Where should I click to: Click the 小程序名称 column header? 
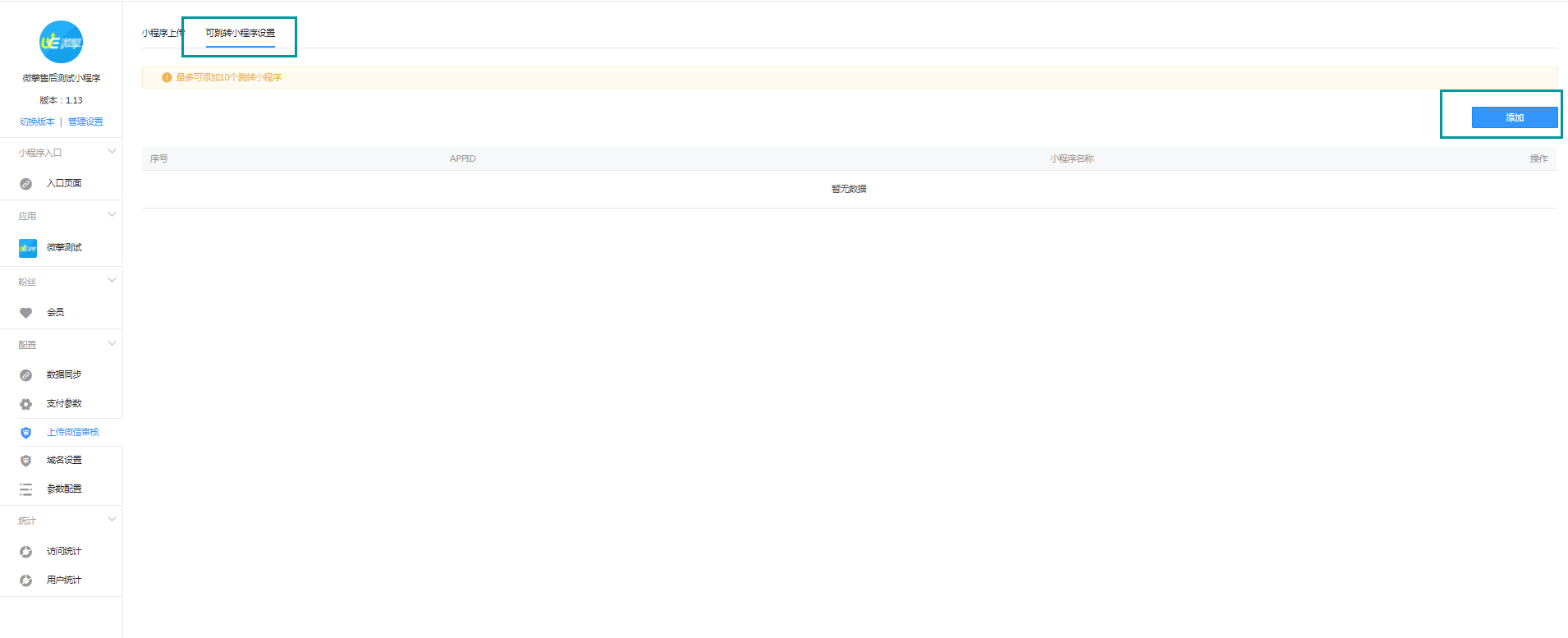(x=1071, y=158)
